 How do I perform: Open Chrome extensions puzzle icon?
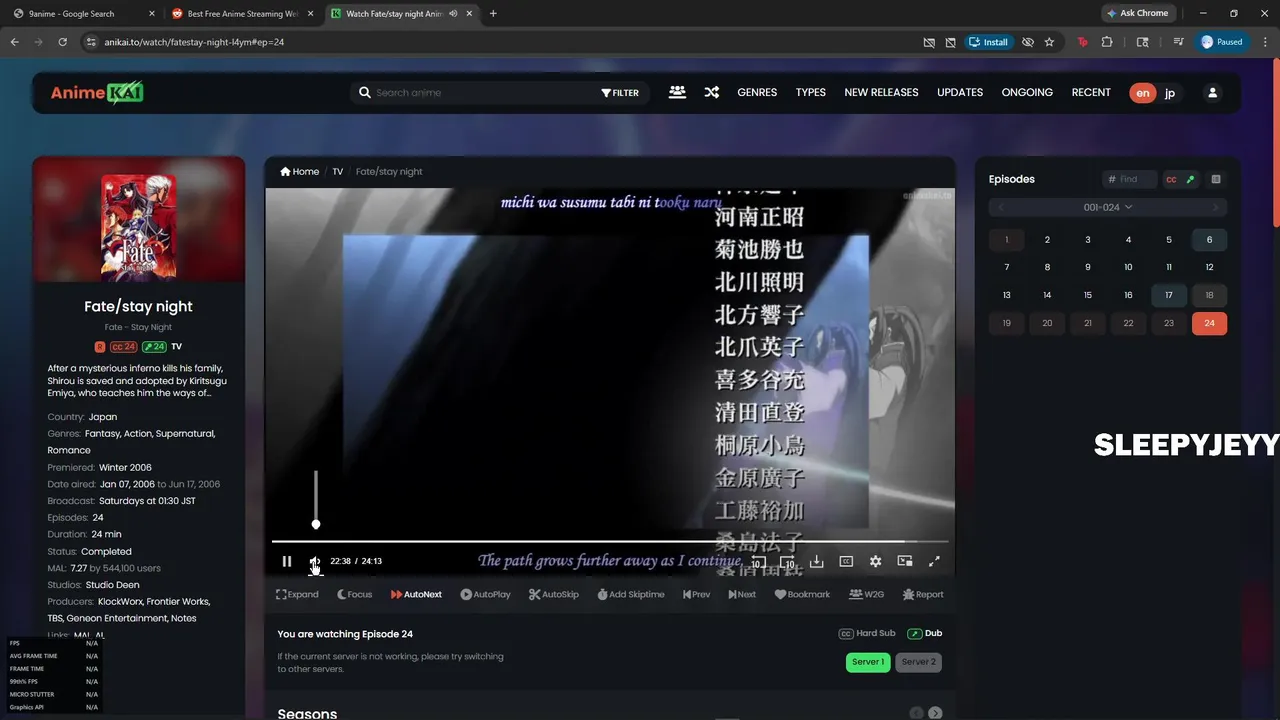point(1107,42)
